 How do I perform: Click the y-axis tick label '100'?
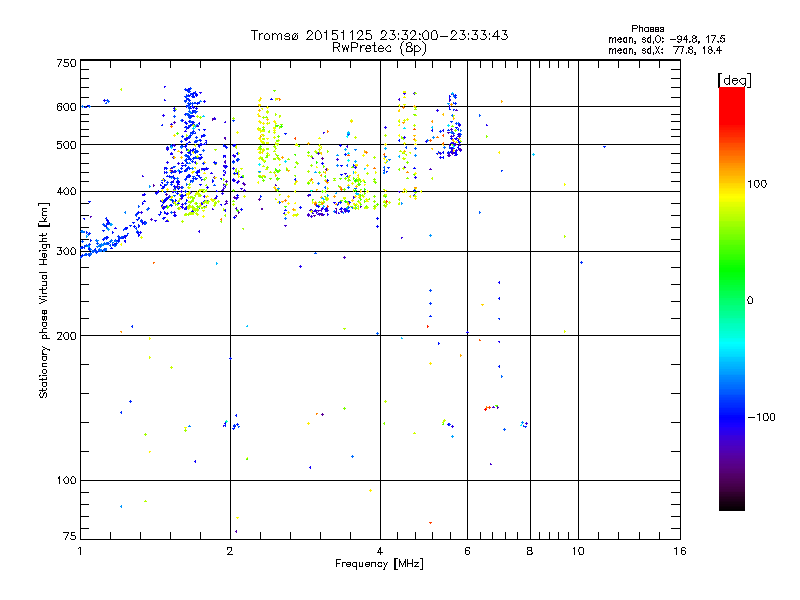[x=66, y=481]
